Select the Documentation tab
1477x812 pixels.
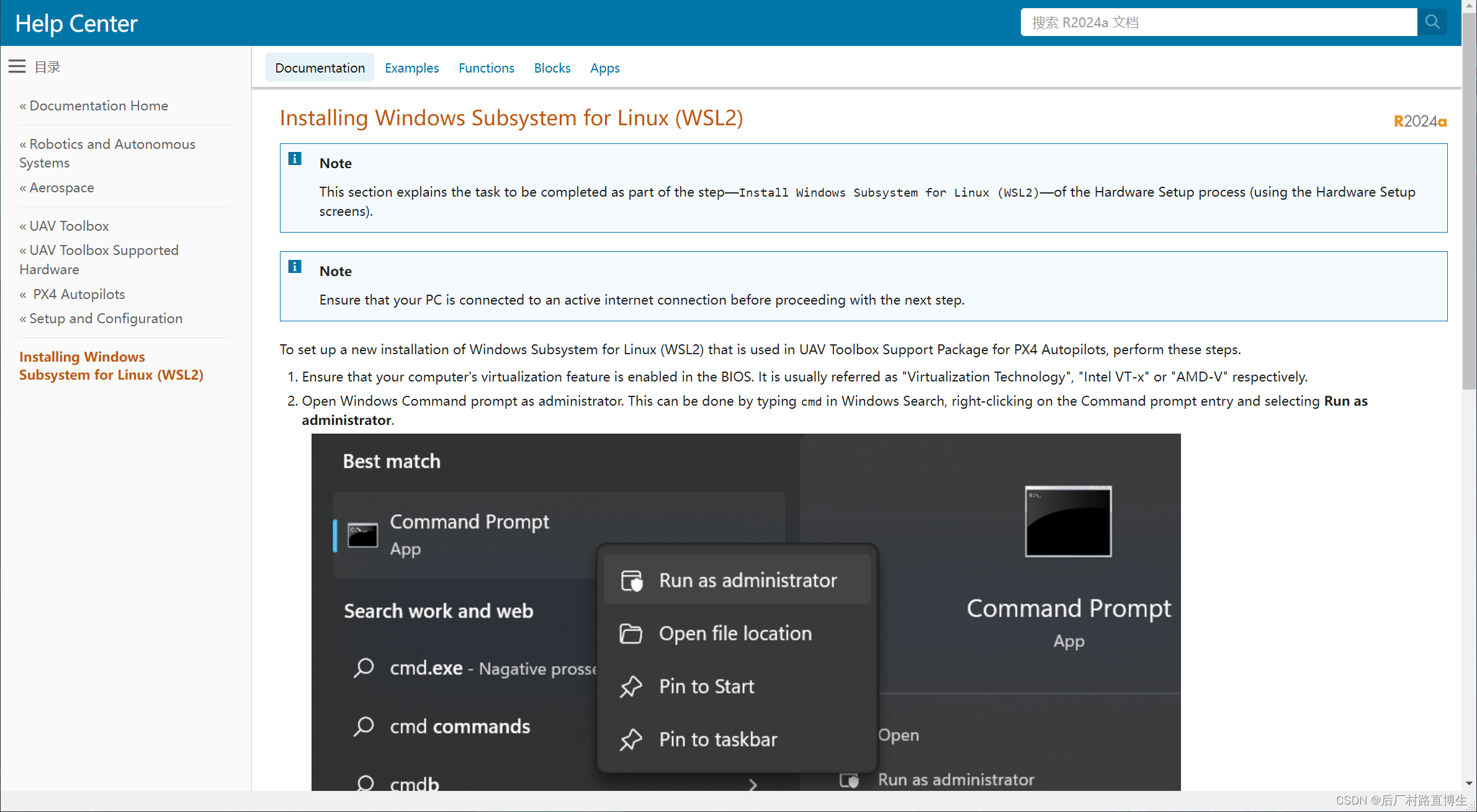[320, 68]
